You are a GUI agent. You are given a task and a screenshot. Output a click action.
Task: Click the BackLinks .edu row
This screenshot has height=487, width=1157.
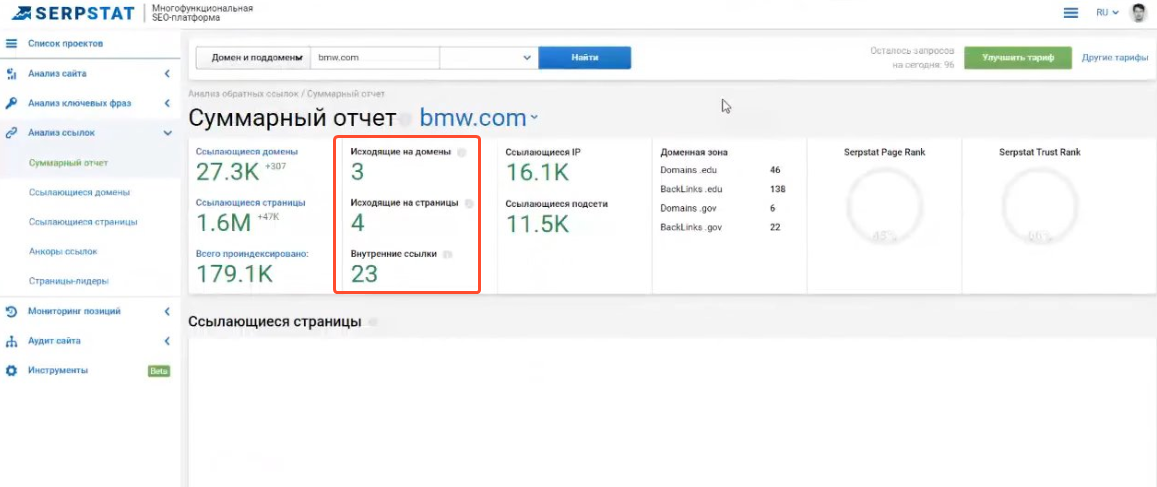coord(722,189)
